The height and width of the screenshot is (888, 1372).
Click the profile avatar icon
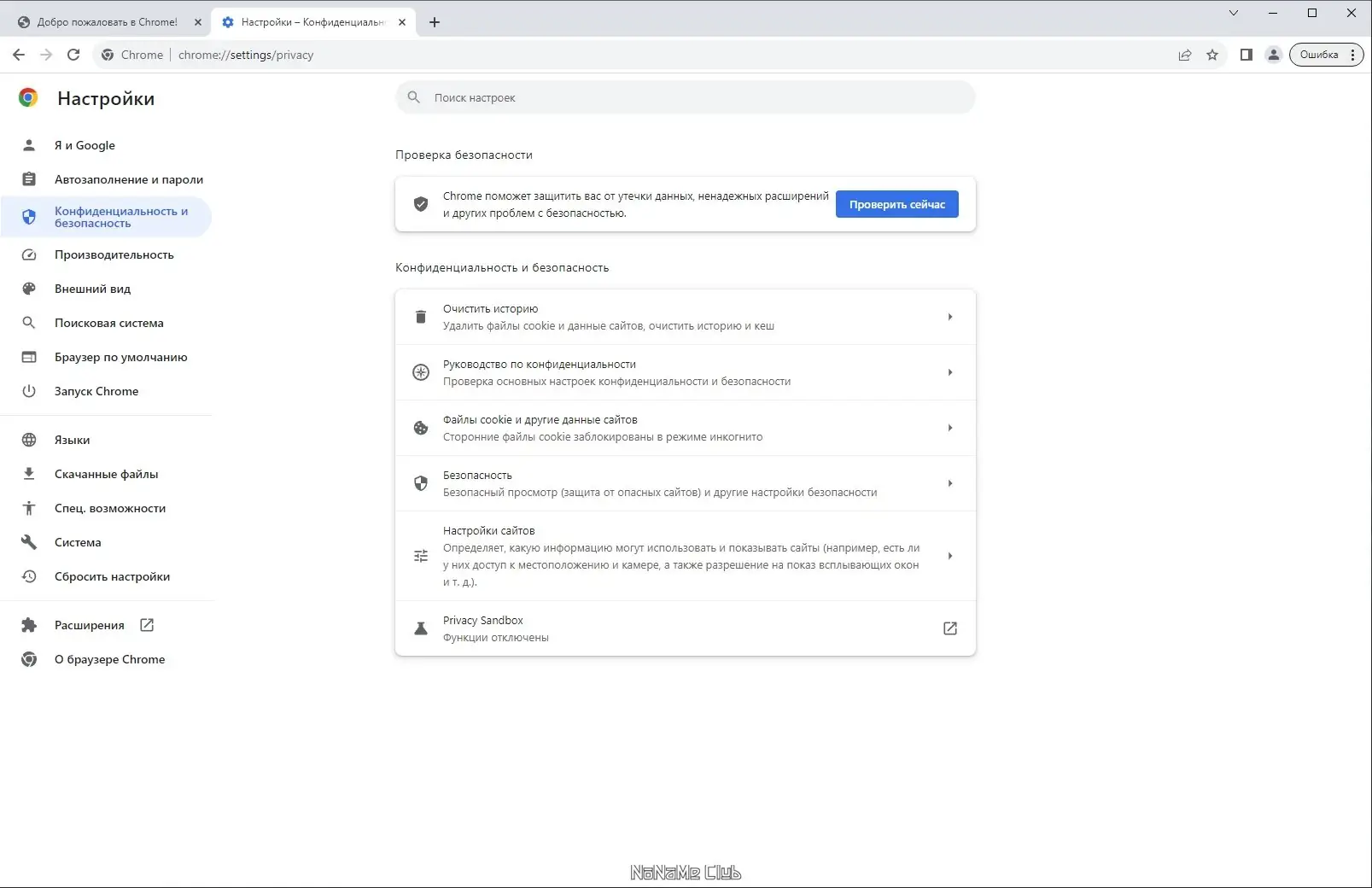click(x=1274, y=55)
